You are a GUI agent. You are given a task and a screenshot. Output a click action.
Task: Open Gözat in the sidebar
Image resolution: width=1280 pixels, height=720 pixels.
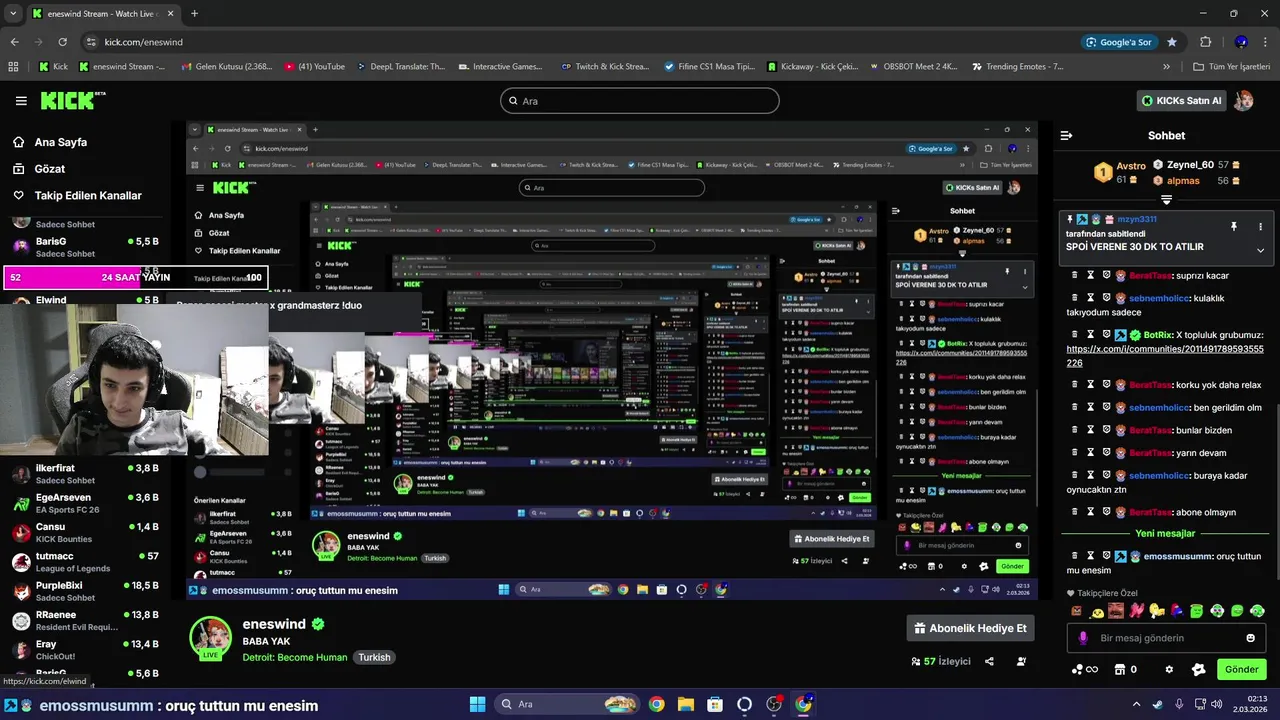pyautogui.click(x=50, y=169)
